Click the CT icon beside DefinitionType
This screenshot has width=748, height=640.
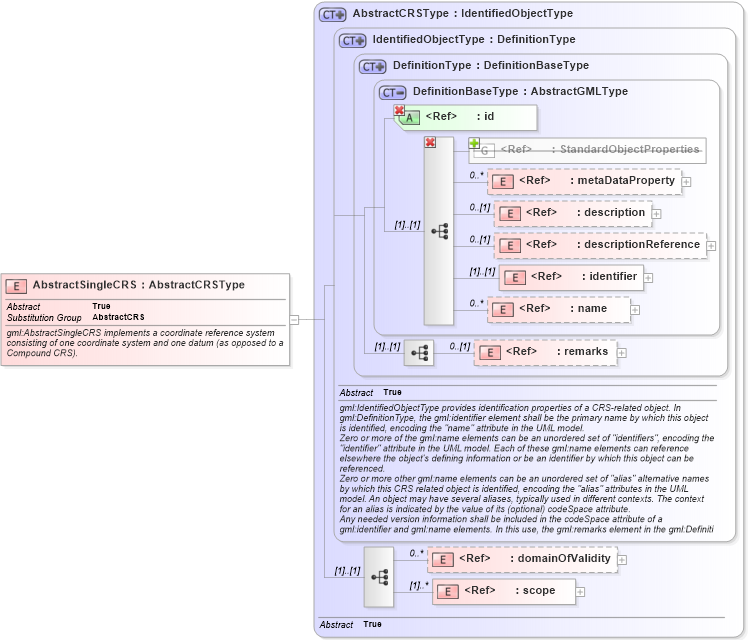pyautogui.click(x=372, y=67)
